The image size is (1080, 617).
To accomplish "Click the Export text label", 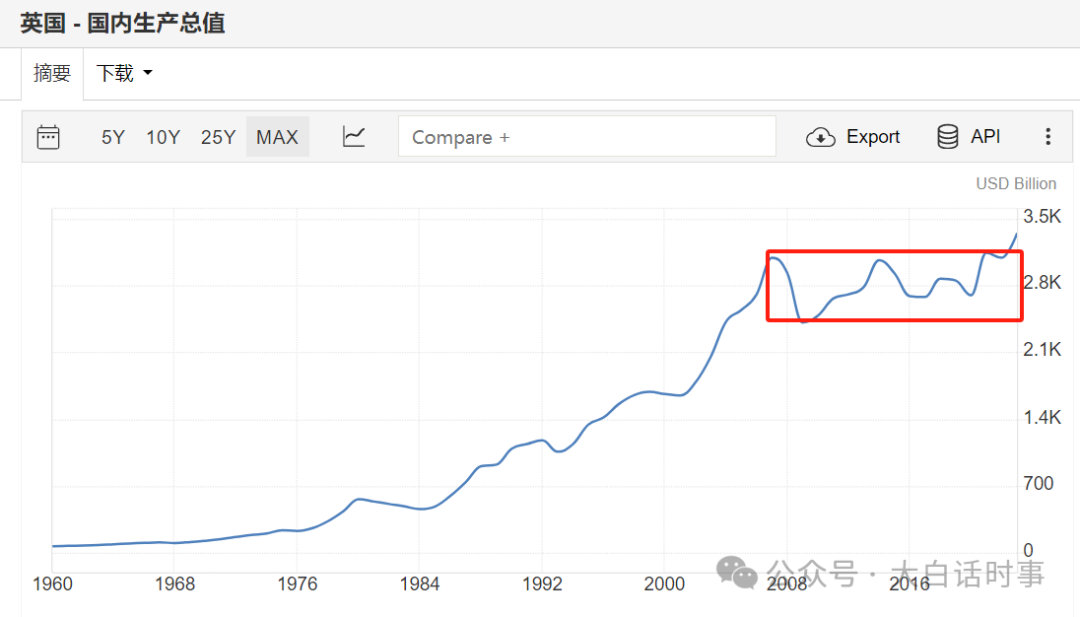I will [873, 137].
